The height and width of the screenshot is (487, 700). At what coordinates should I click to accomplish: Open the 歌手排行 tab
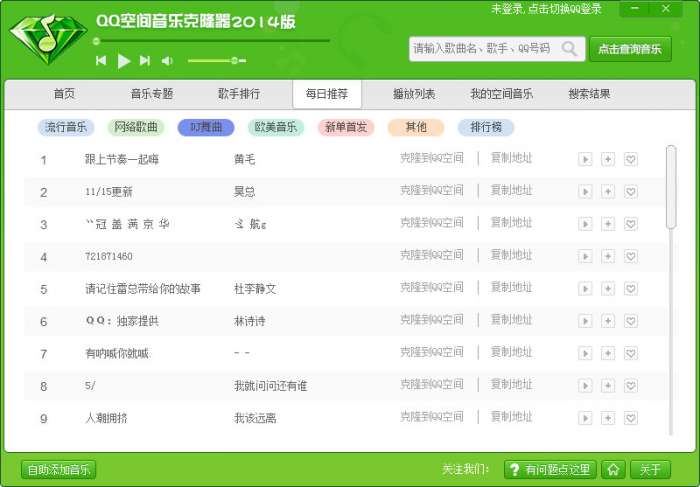coord(239,94)
